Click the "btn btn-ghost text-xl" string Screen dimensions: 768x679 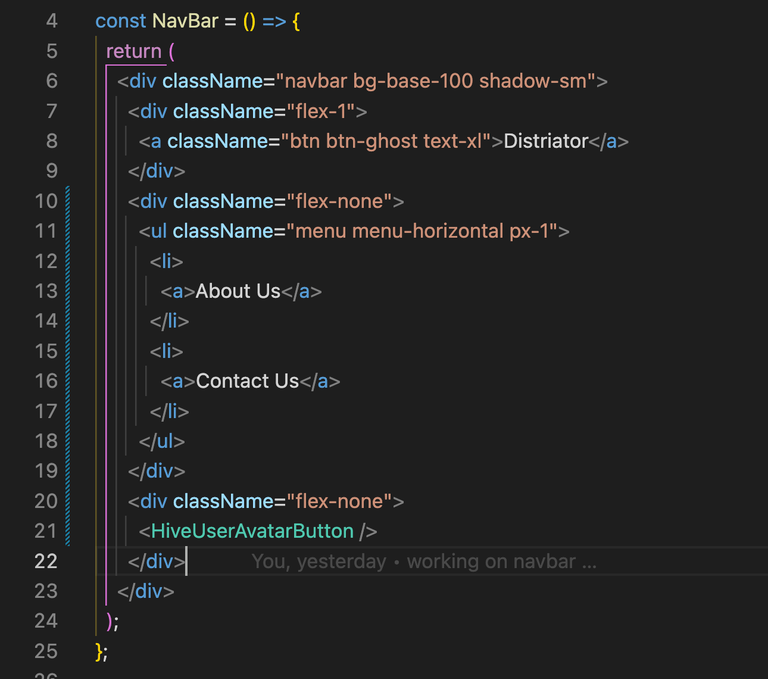click(386, 141)
